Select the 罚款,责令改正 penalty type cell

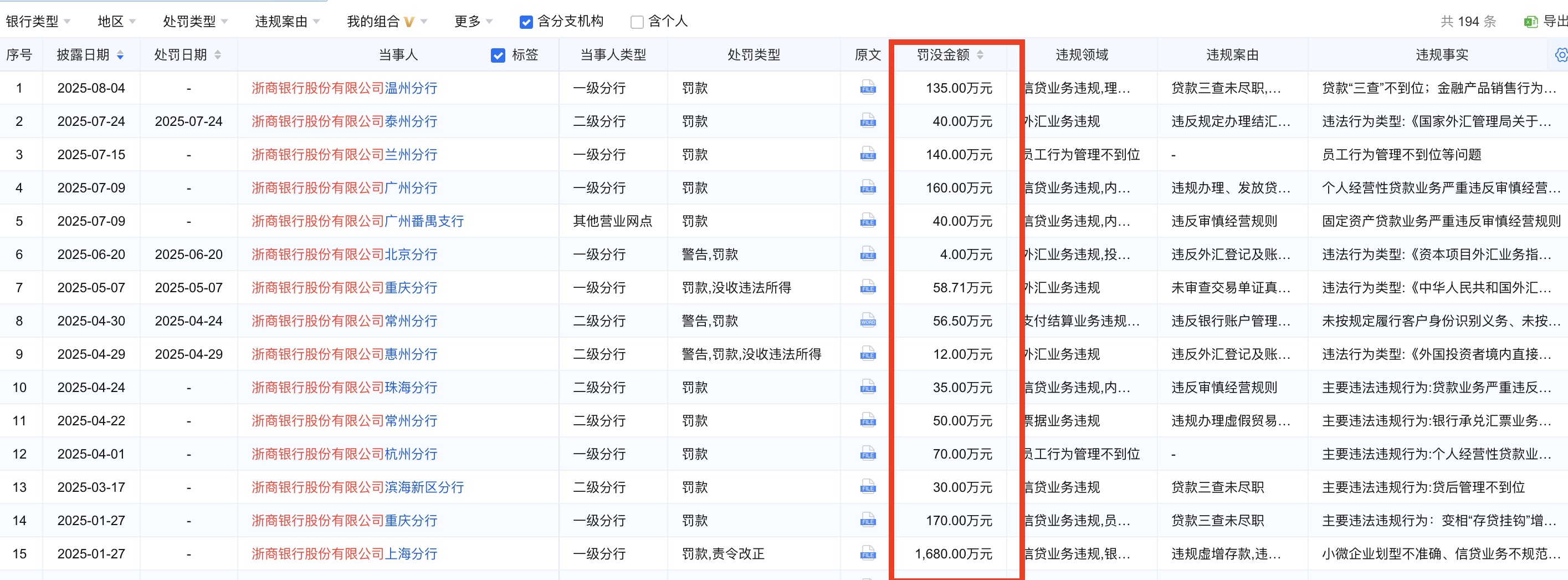tap(723, 554)
